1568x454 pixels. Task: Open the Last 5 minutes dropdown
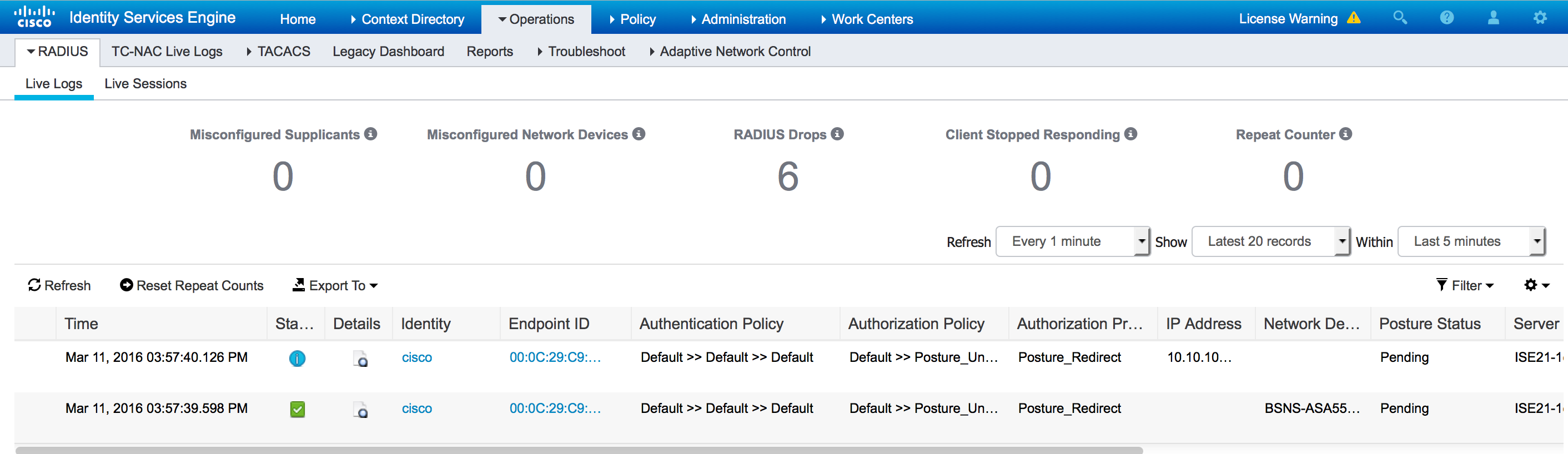point(1471,241)
